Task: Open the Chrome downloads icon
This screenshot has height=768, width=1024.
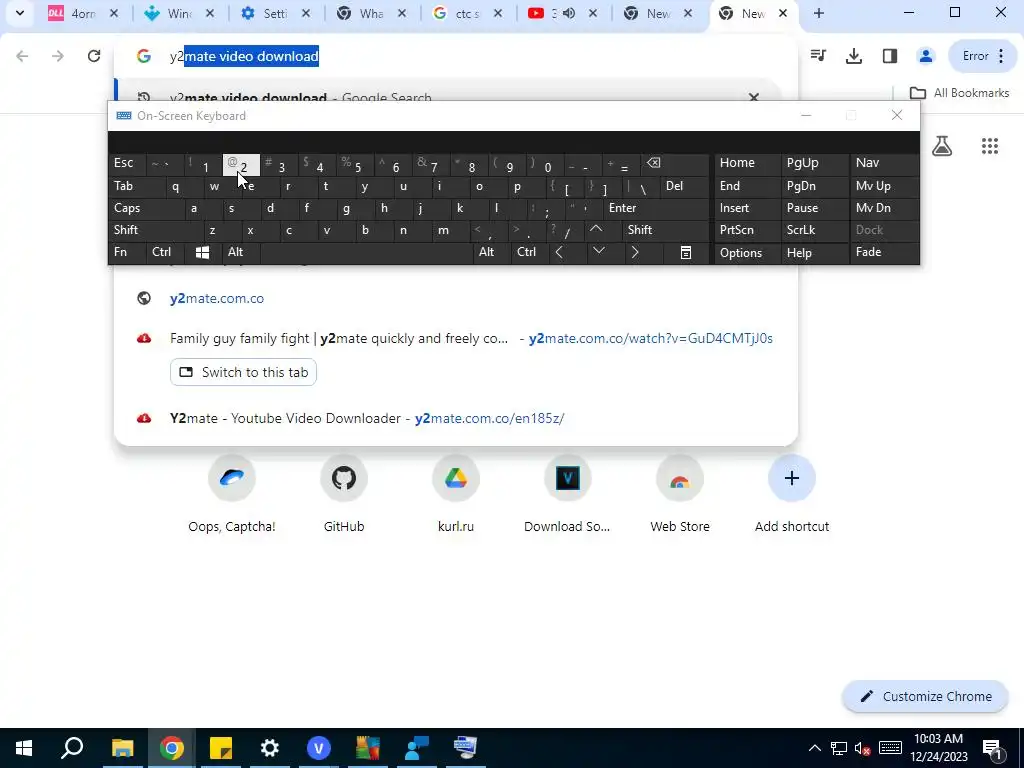Action: click(854, 56)
